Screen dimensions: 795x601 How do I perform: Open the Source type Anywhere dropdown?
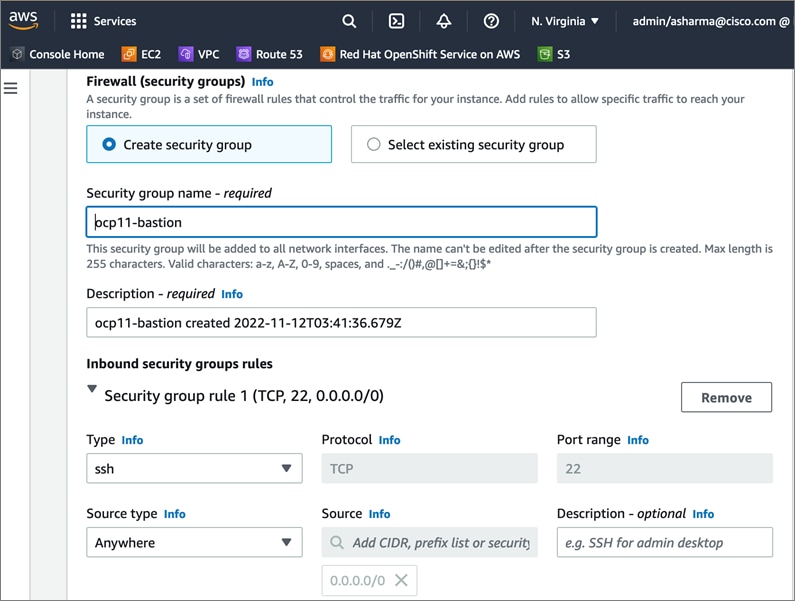click(x=194, y=543)
